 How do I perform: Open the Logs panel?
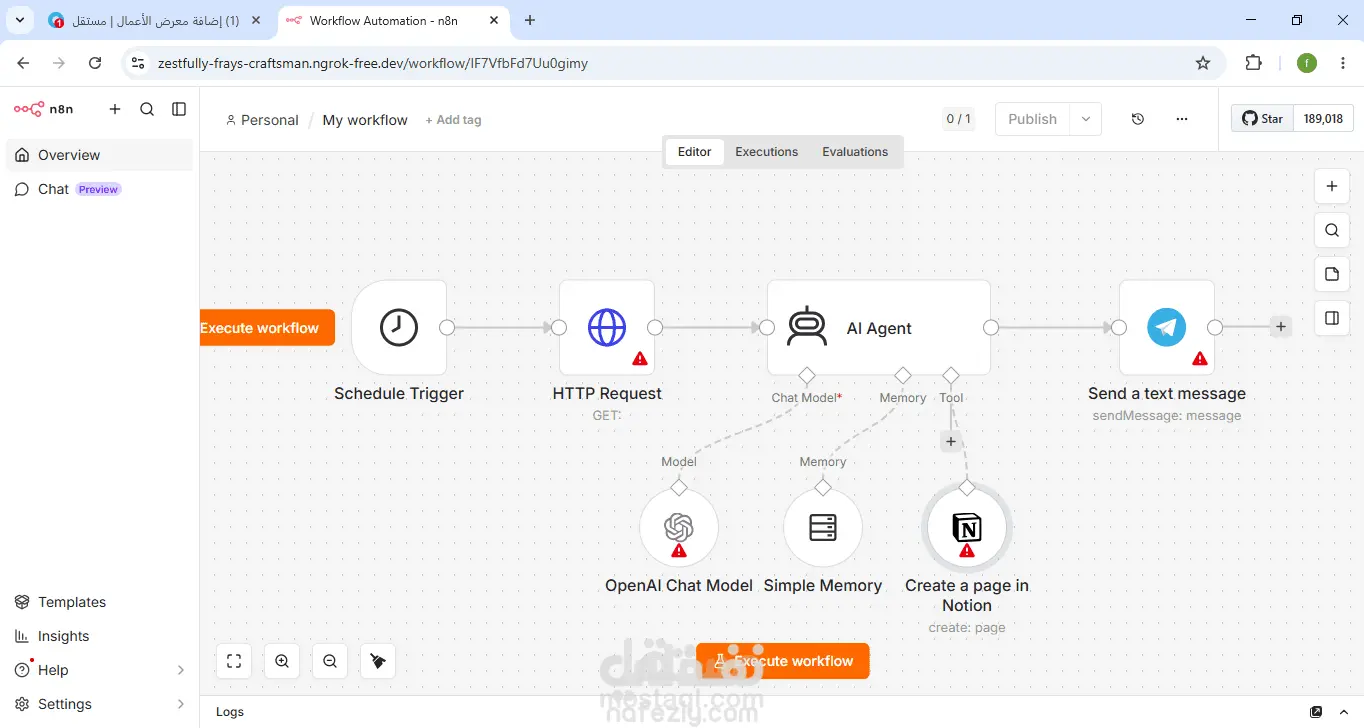point(230,712)
